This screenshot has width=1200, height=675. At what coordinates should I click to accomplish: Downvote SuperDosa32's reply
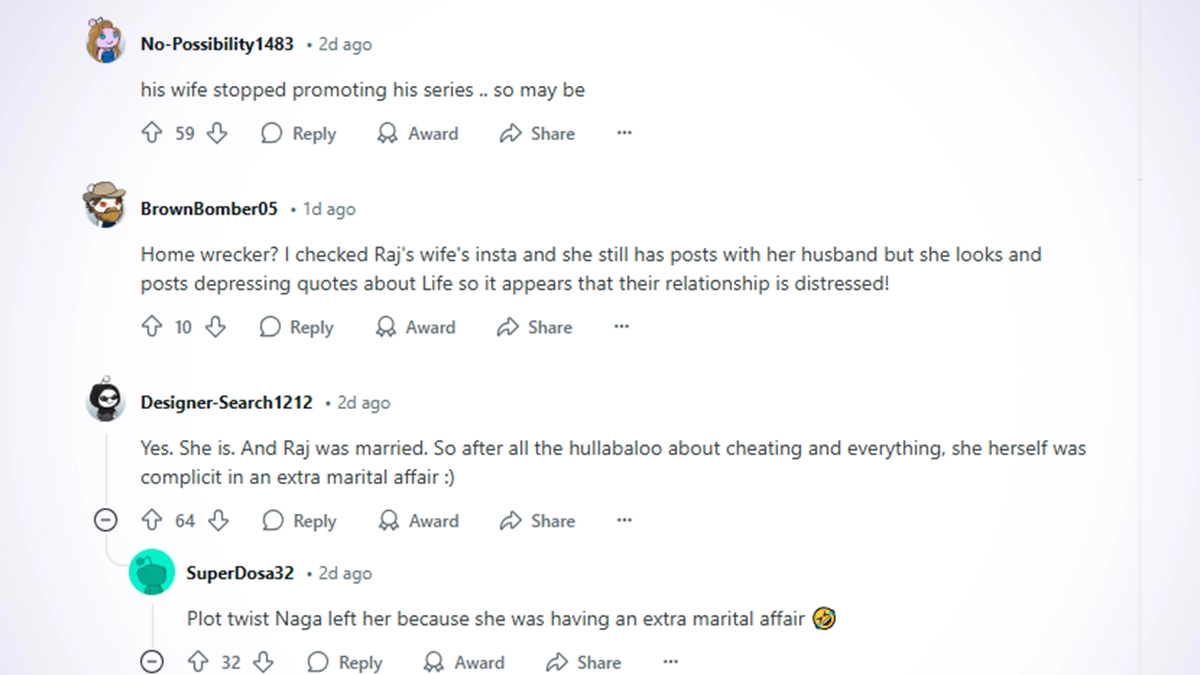coord(263,662)
